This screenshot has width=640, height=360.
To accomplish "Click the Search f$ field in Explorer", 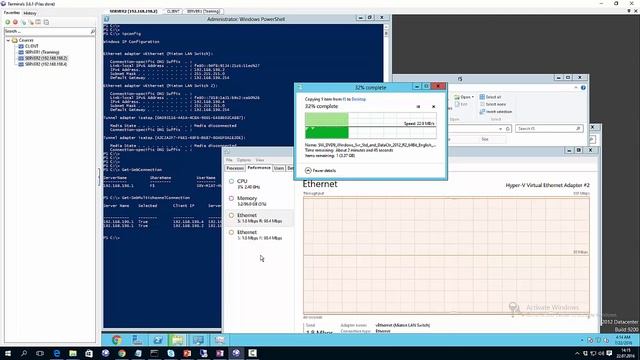I will tap(549, 129).
